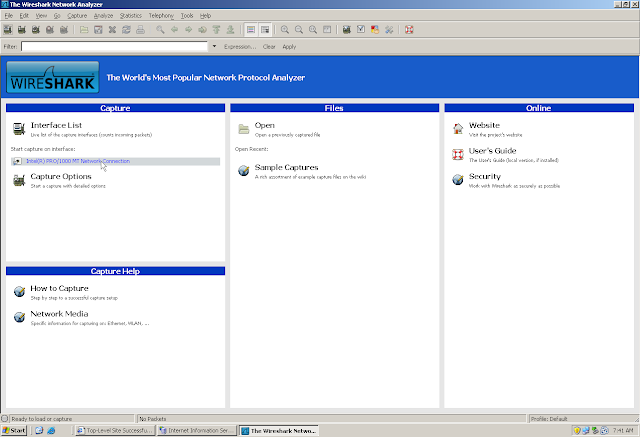The height and width of the screenshot is (437, 640).
Task: Open the Analyze menu
Action: (103, 16)
